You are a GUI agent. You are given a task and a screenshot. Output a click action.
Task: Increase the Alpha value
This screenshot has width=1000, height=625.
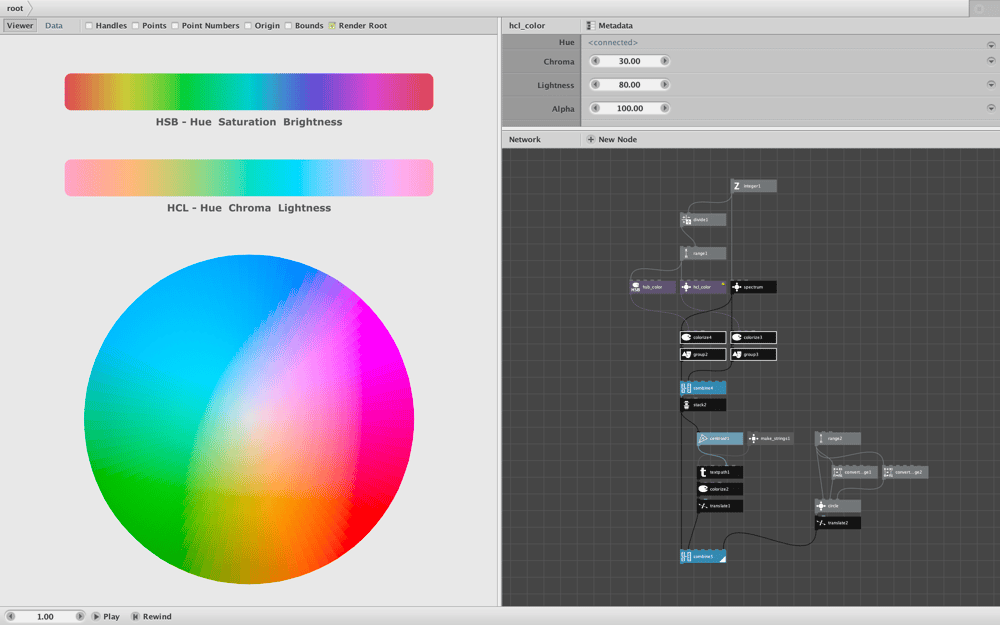pos(665,108)
